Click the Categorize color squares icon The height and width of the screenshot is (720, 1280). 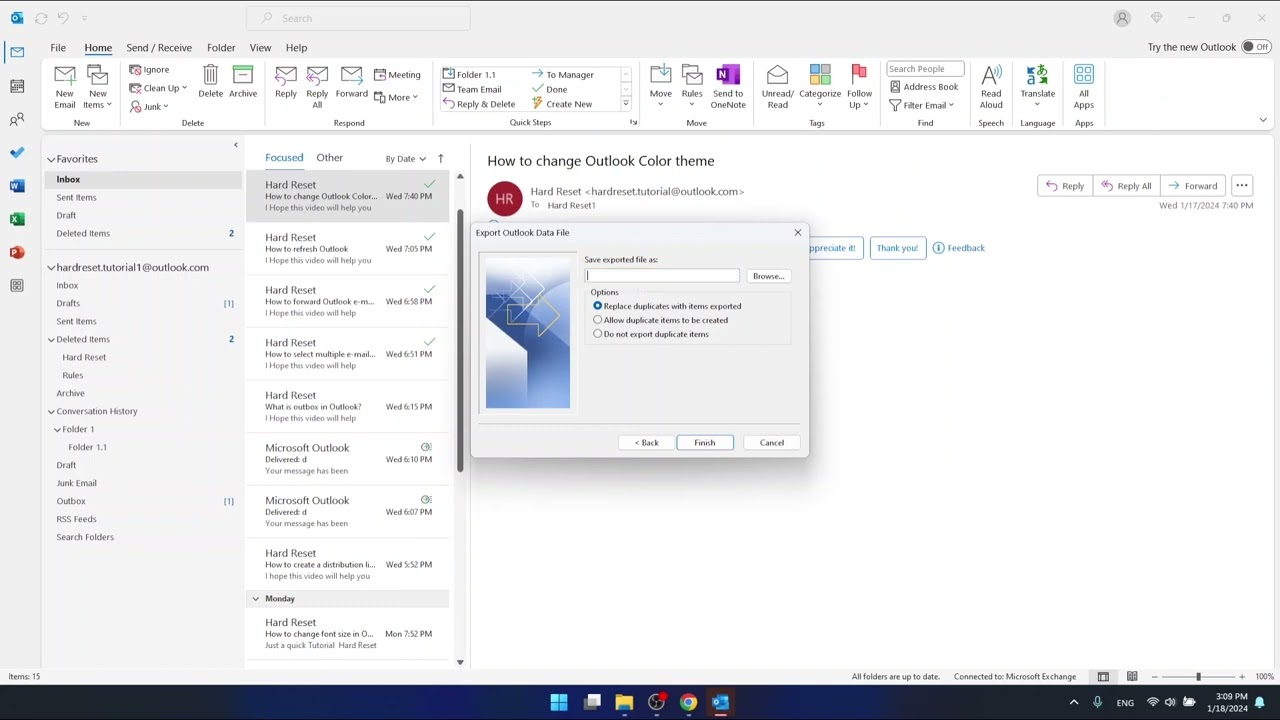click(x=820, y=76)
